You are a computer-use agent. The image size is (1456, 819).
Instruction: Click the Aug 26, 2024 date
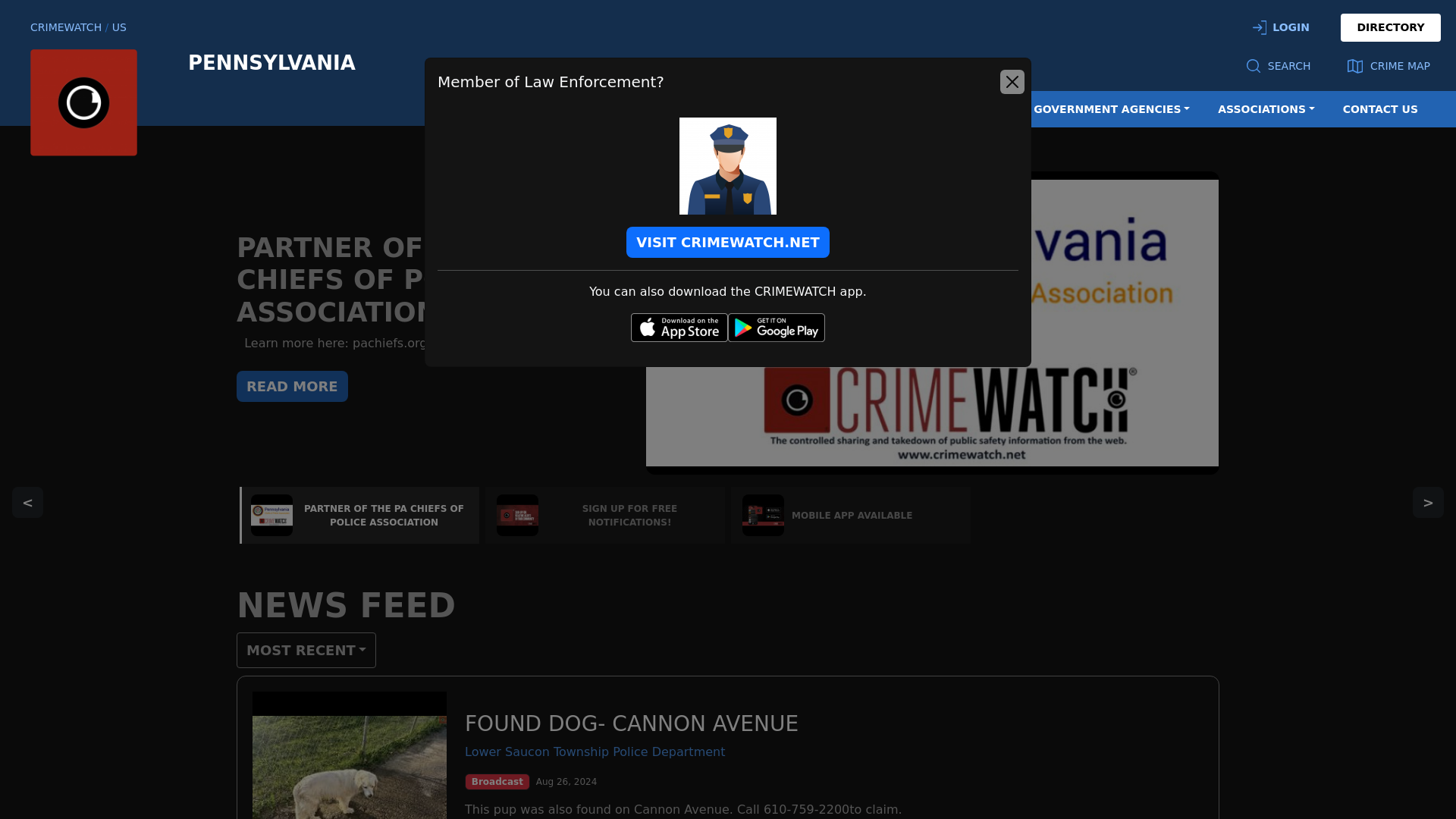pos(566,782)
